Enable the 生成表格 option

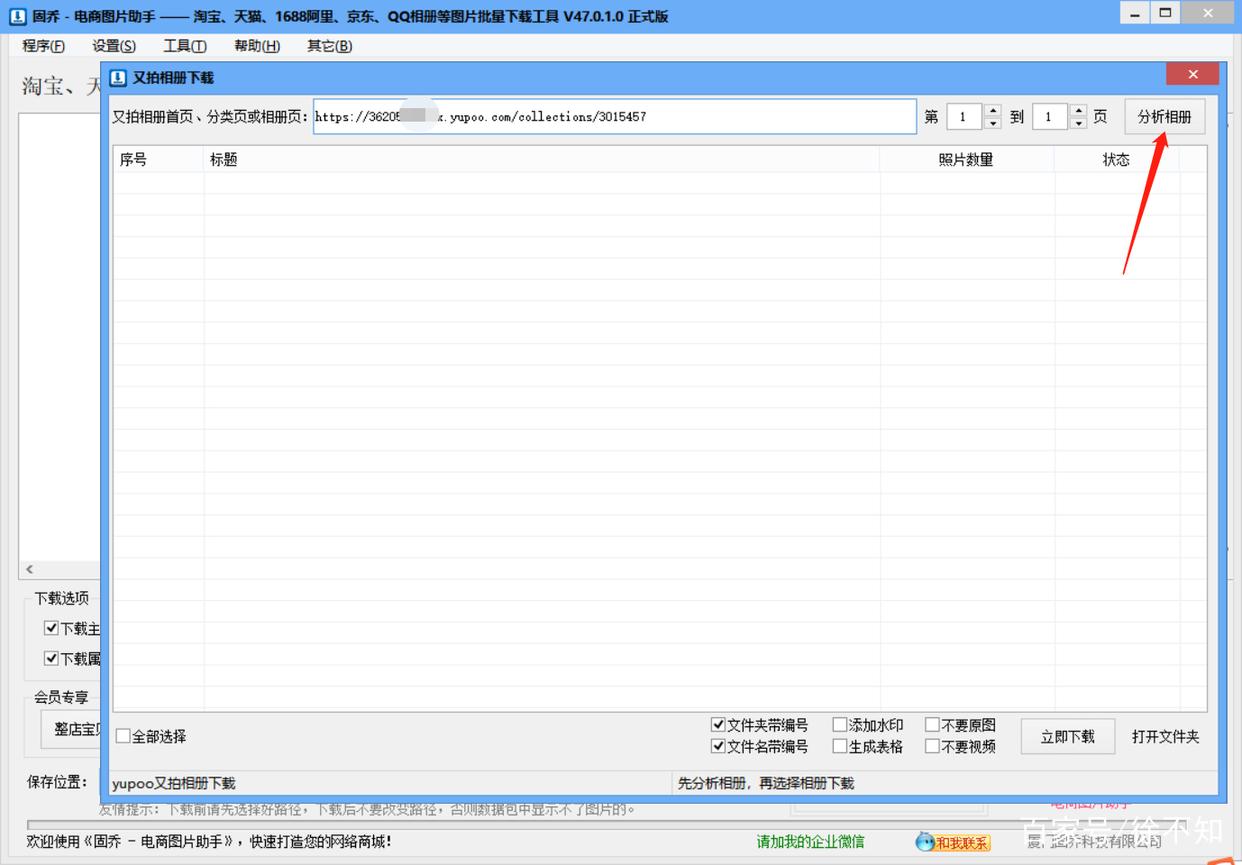tap(840, 745)
